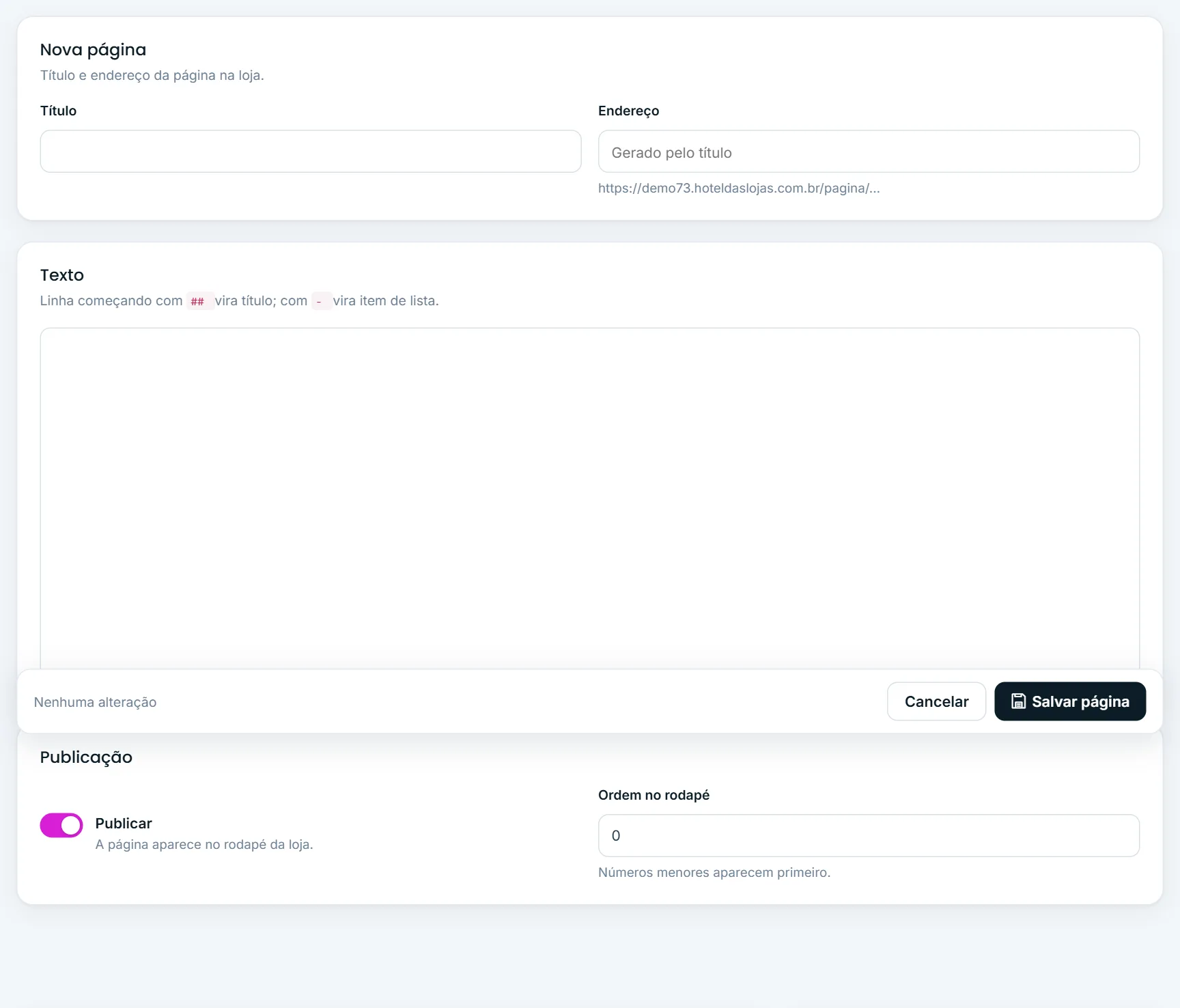Click the 'Endereço' field label
Viewport: 1180px width, 1008px height.
[628, 111]
